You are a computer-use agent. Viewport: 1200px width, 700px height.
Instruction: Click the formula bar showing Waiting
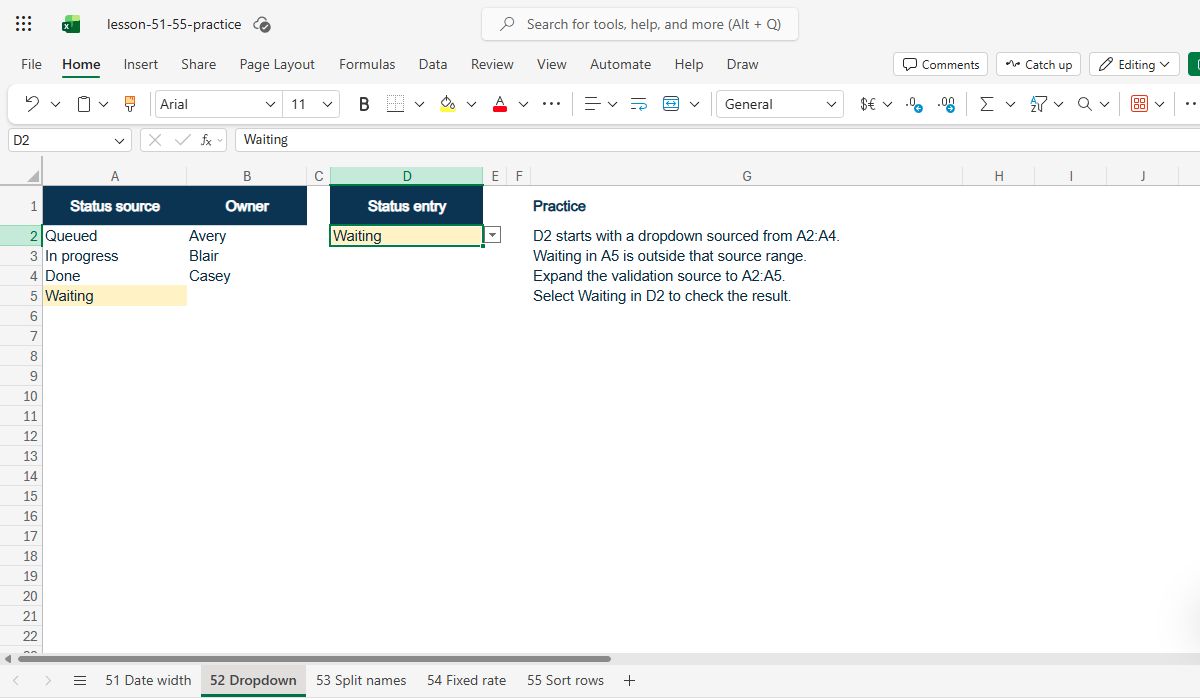(716, 140)
